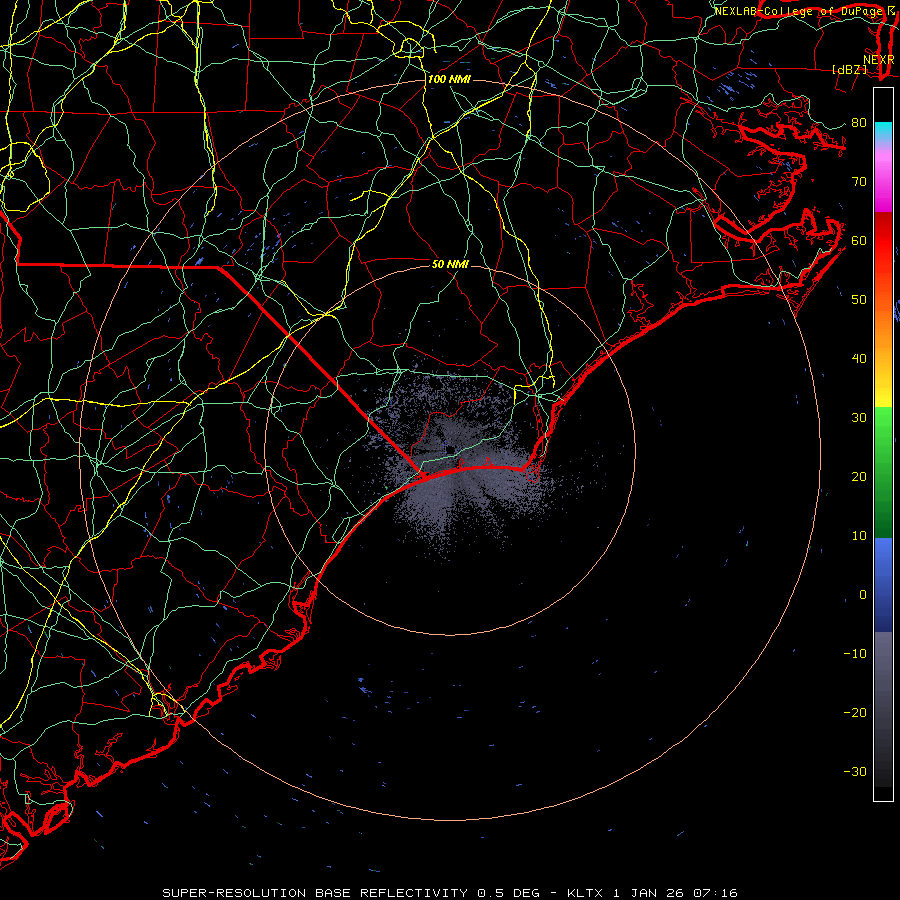Click the 80 value on the dBZ scale
This screenshot has width=900, height=900.
[859, 122]
